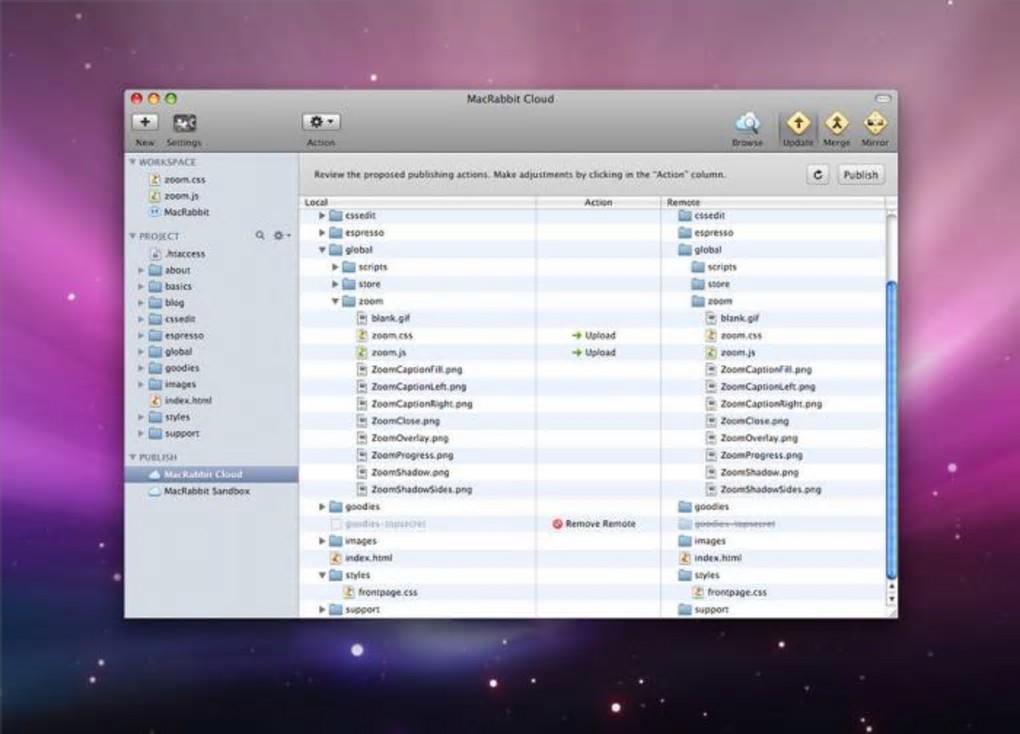
Task: Click the Action column header
Action: pos(598,202)
